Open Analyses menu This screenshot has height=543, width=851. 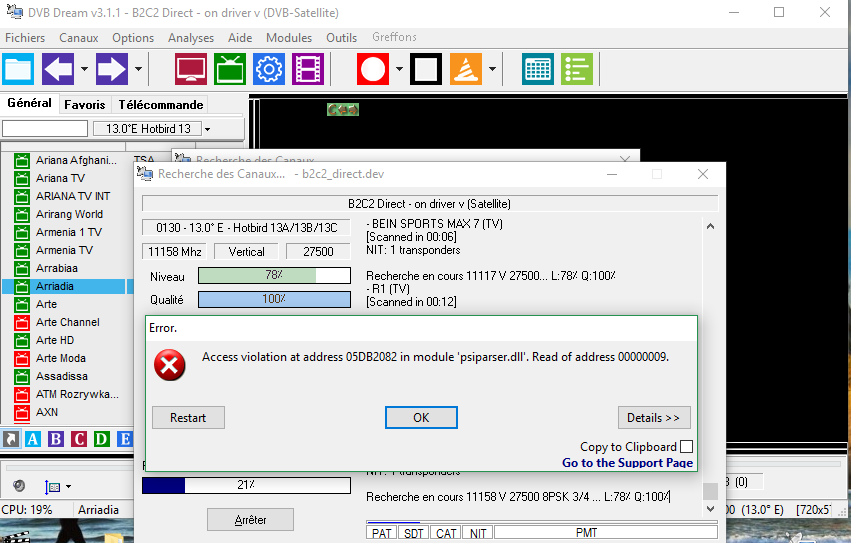coord(190,37)
